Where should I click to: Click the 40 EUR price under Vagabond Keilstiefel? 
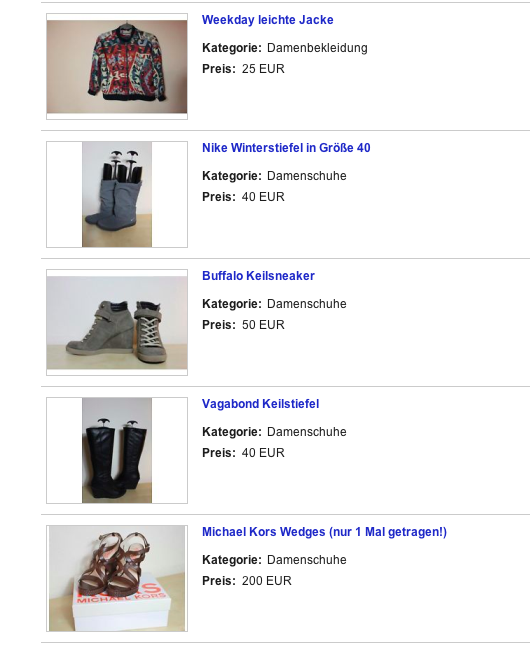pyautogui.click(x=263, y=453)
